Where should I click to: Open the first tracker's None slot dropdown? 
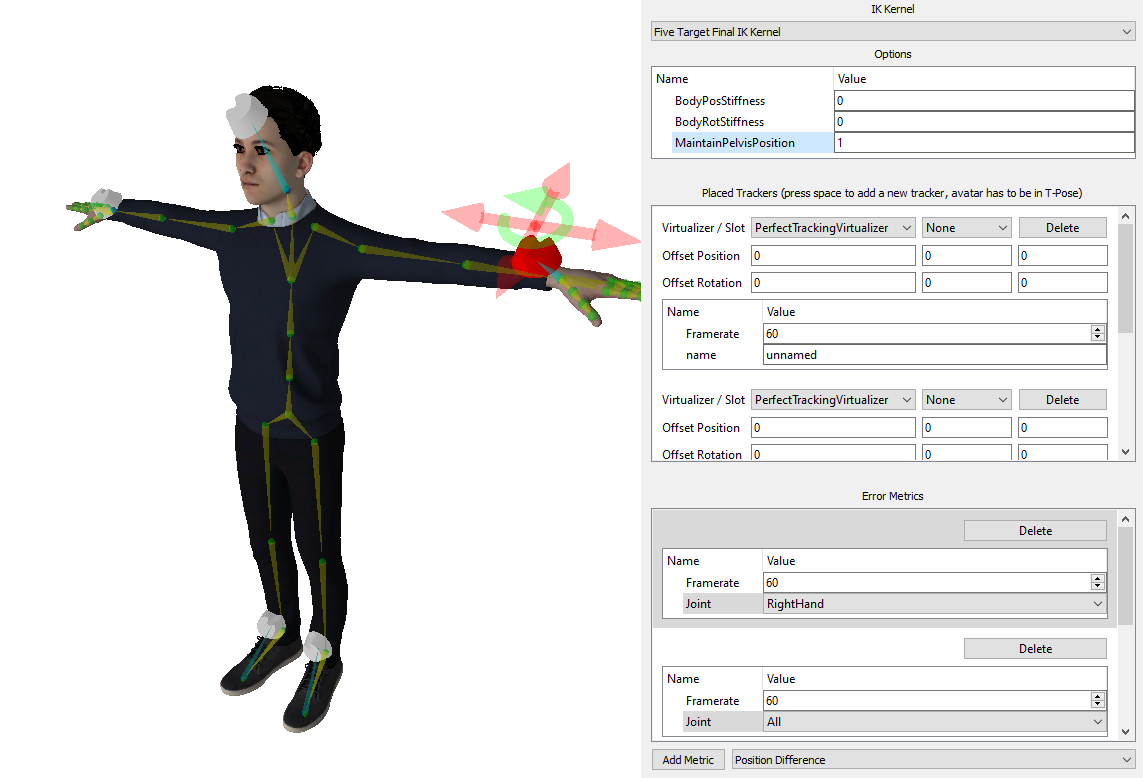(x=966, y=228)
